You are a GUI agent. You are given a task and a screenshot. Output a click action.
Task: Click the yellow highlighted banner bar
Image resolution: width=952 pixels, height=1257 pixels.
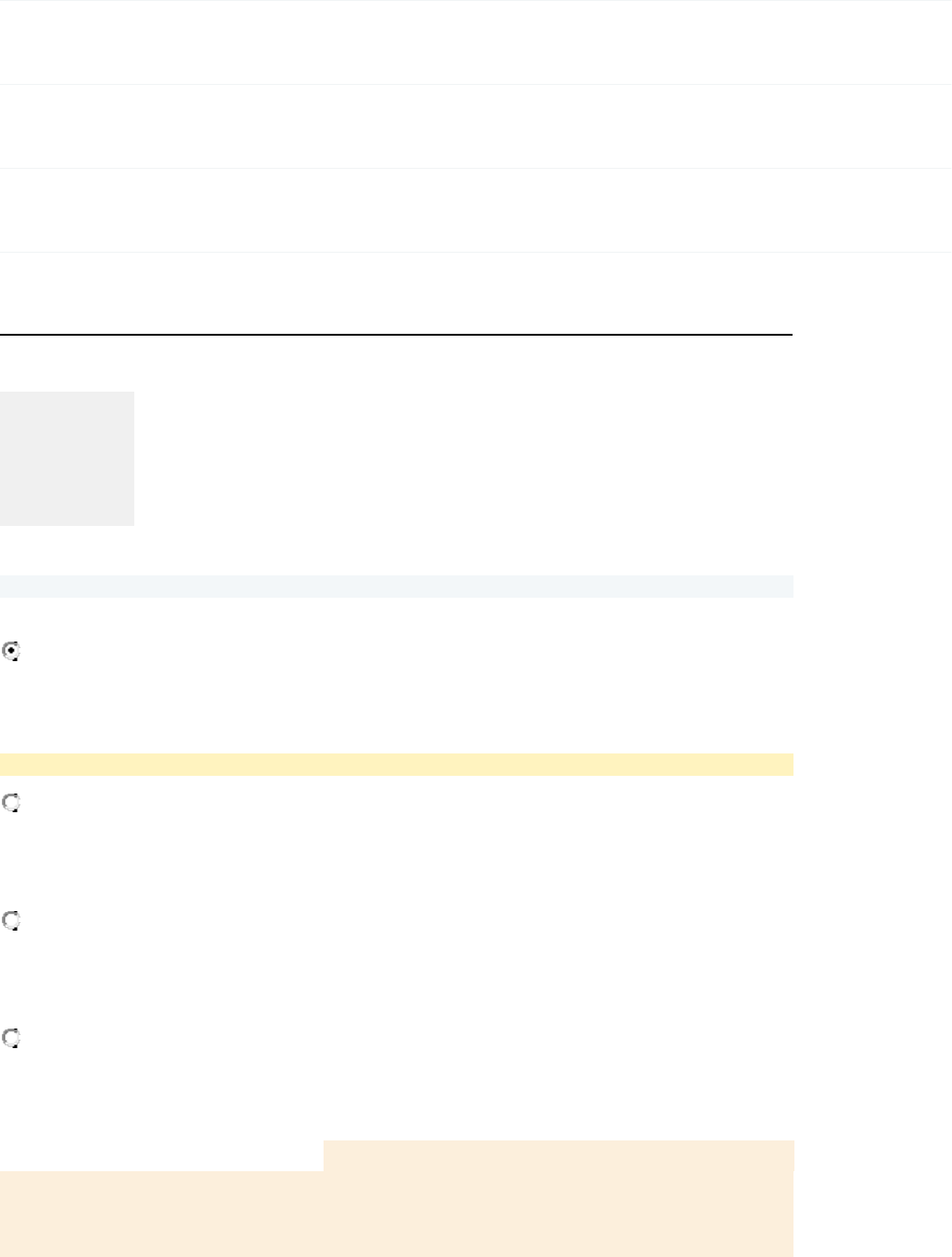click(x=396, y=765)
